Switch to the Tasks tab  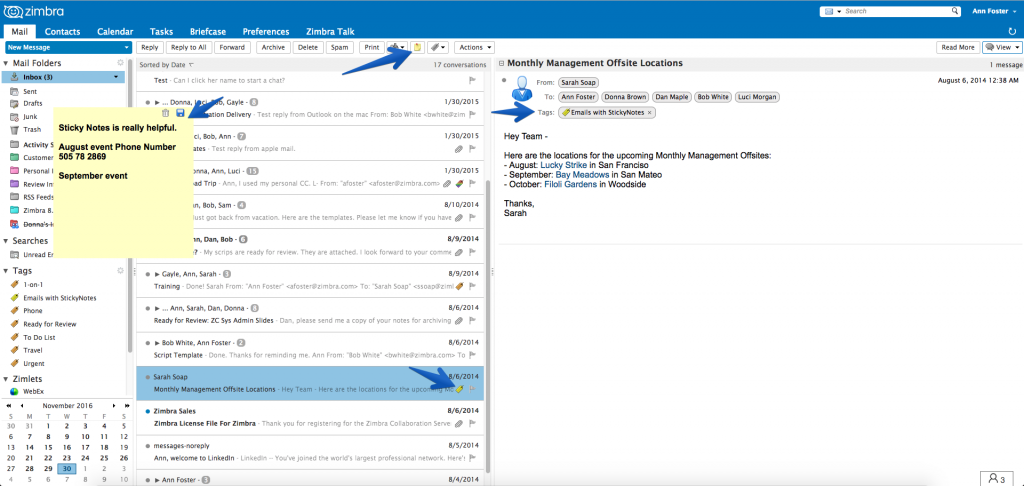coord(161,31)
